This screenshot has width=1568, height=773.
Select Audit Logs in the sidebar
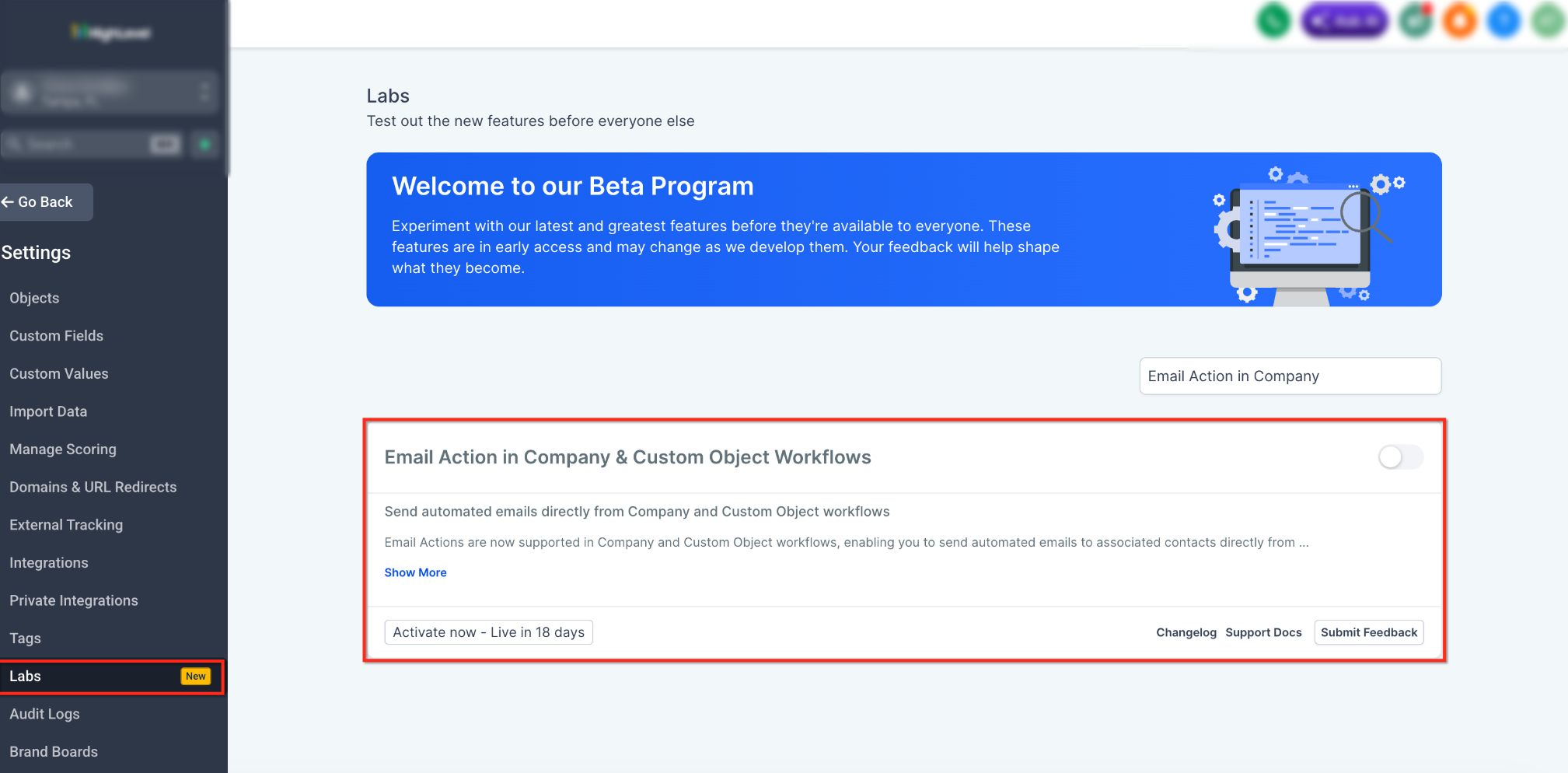44,714
